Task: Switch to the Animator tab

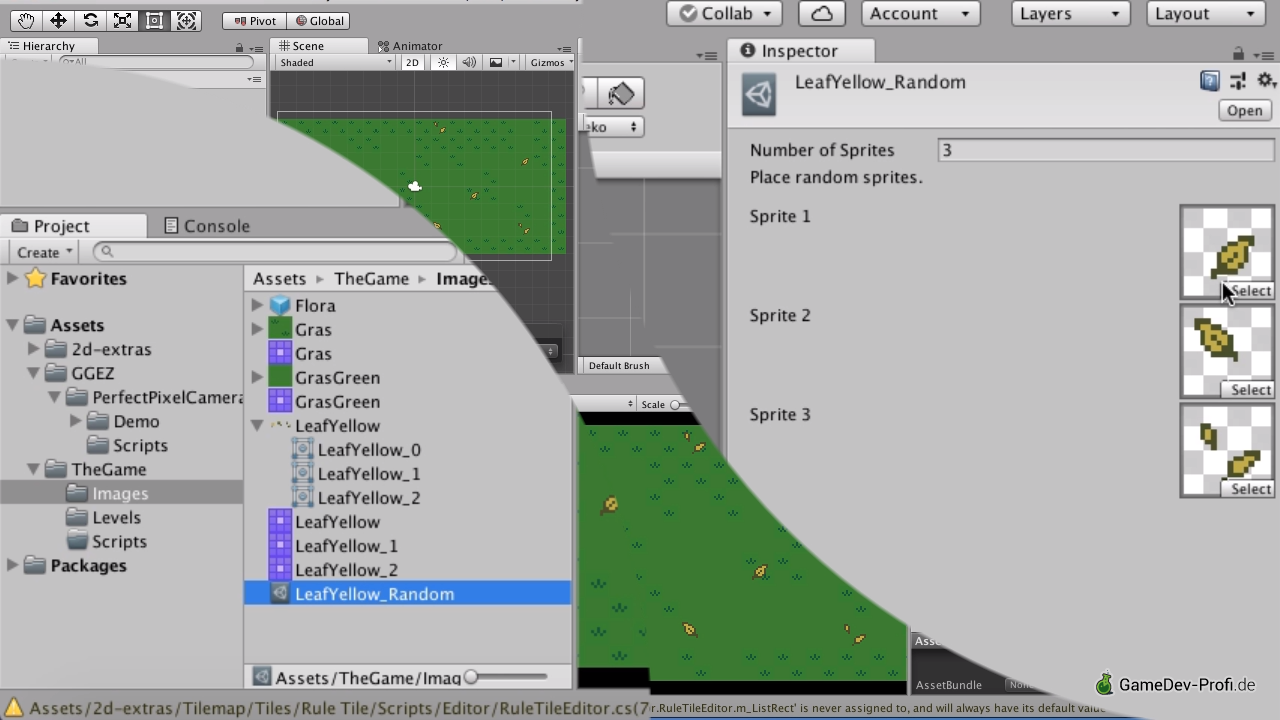Action: click(x=410, y=46)
